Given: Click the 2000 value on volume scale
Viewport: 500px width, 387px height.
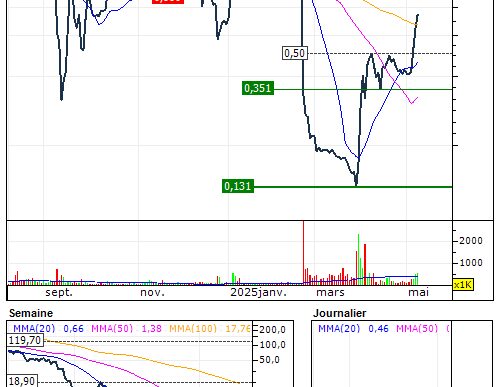Looking at the screenshot, I should coord(471,241).
